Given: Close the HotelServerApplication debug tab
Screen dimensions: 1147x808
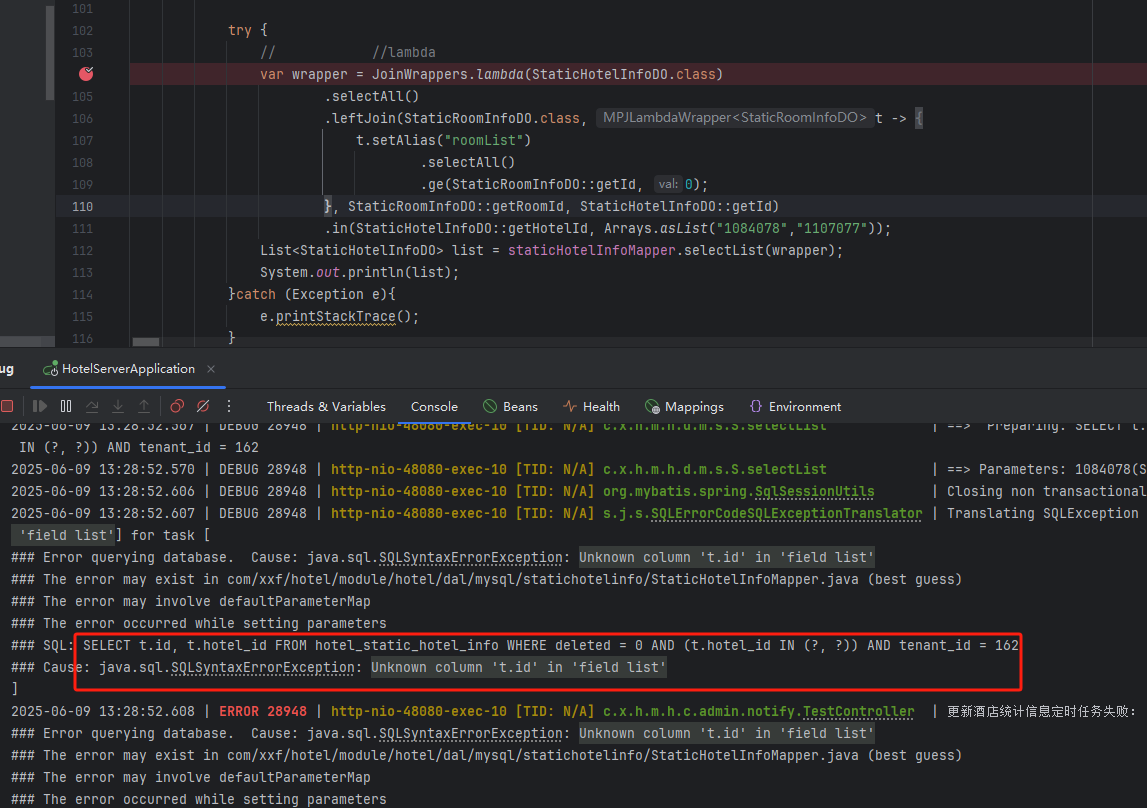Looking at the screenshot, I should (x=211, y=369).
